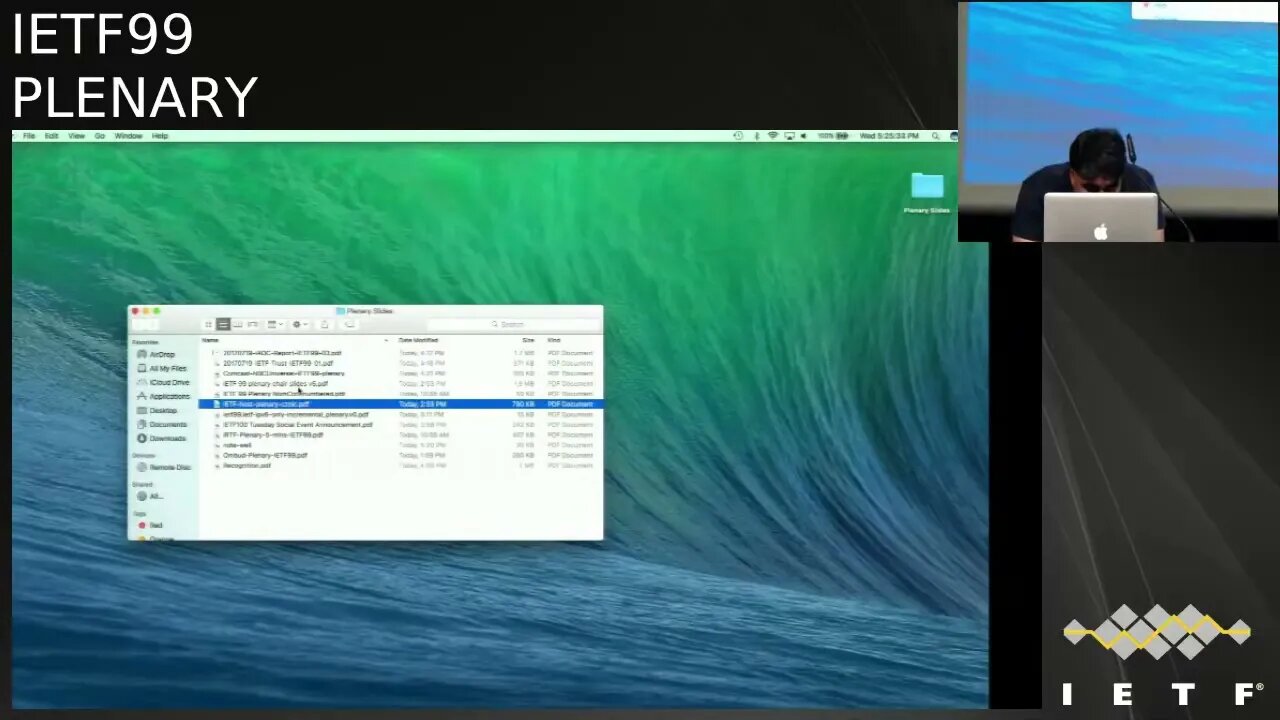Switch Finder to list view

223,324
